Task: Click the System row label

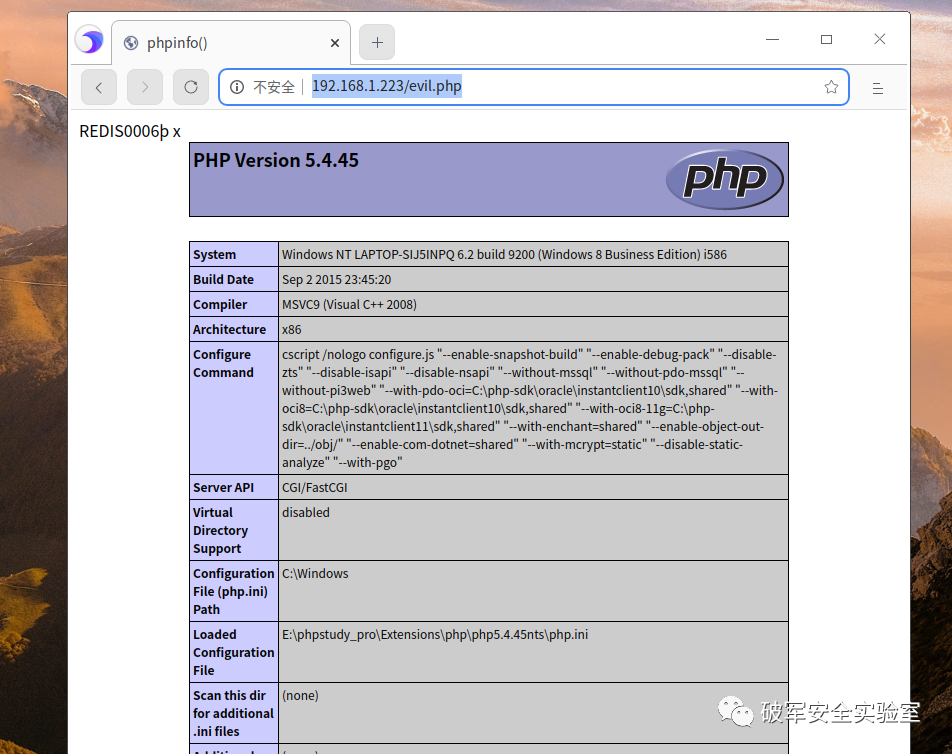Action: coord(214,254)
